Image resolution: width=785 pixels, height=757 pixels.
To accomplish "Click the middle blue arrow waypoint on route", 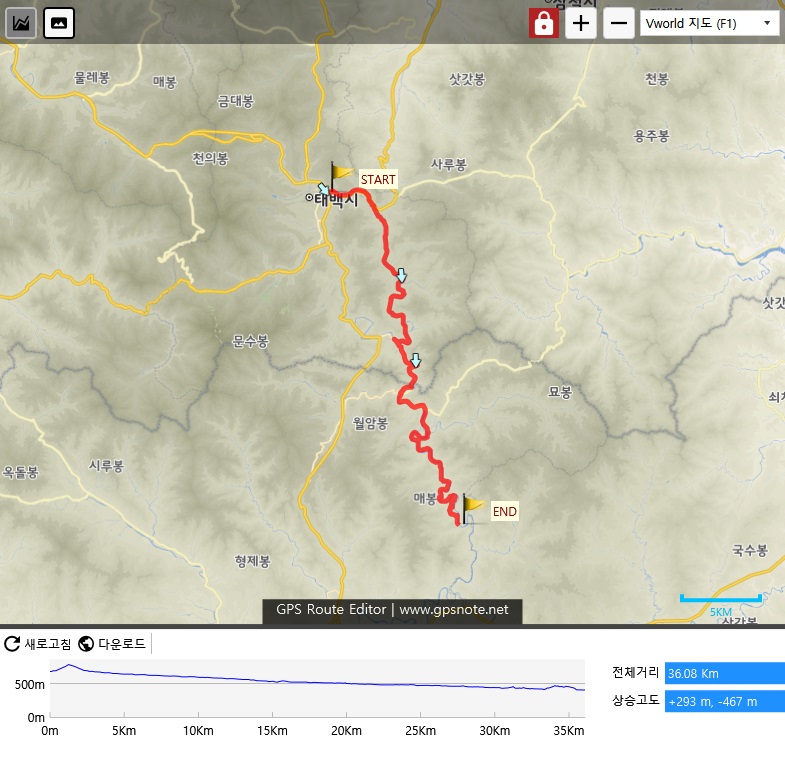I will 402,275.
